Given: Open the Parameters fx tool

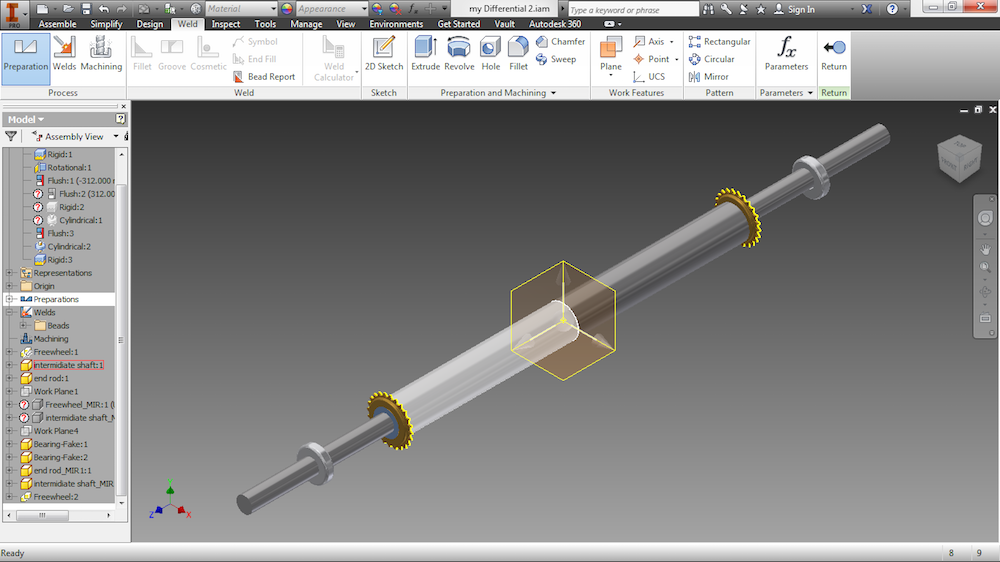Looking at the screenshot, I should (x=786, y=53).
